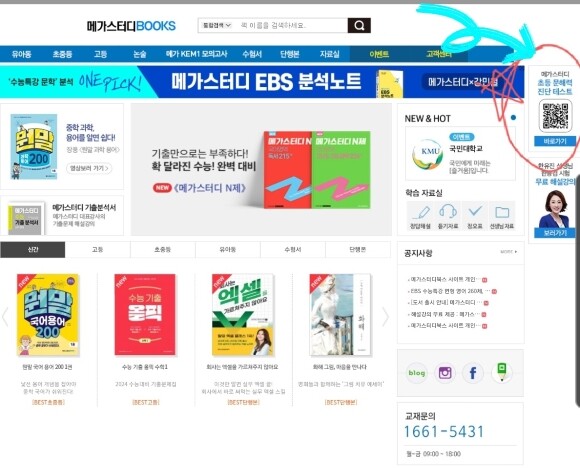Expand the 통합검색 search category dropdown

(216, 25)
